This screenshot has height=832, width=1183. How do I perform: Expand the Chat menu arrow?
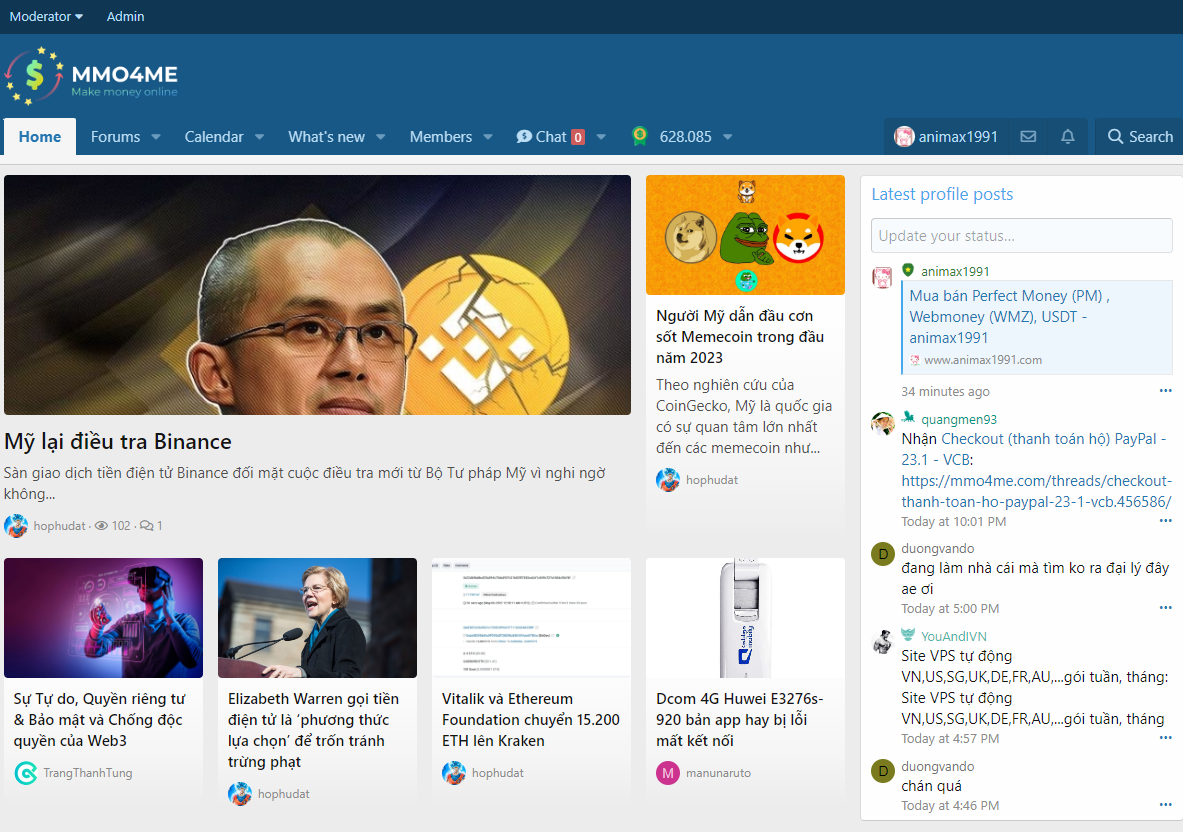coord(601,137)
